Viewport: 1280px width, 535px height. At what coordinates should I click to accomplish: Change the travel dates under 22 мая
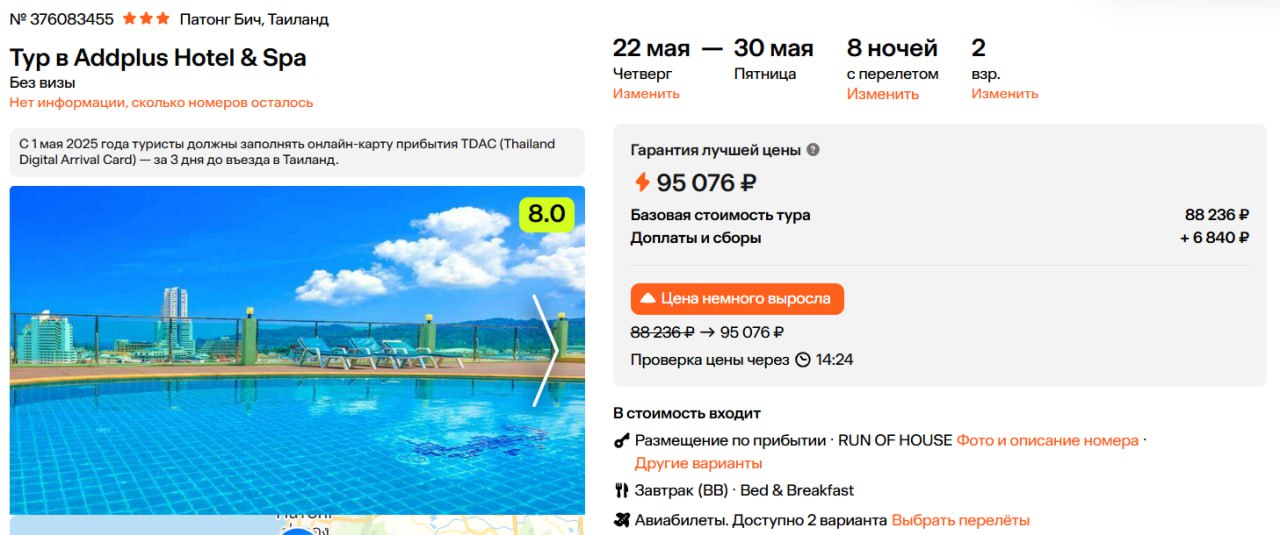pyautogui.click(x=646, y=94)
